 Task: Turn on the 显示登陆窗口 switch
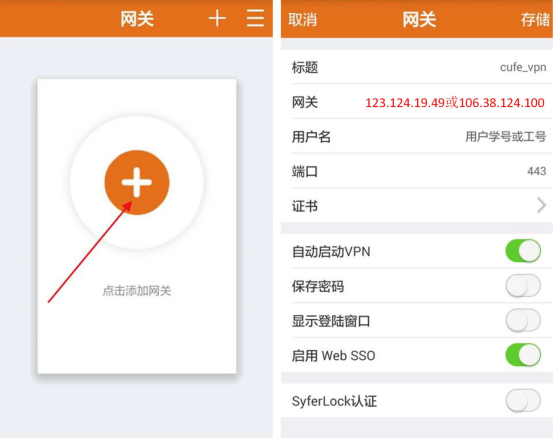click(523, 320)
